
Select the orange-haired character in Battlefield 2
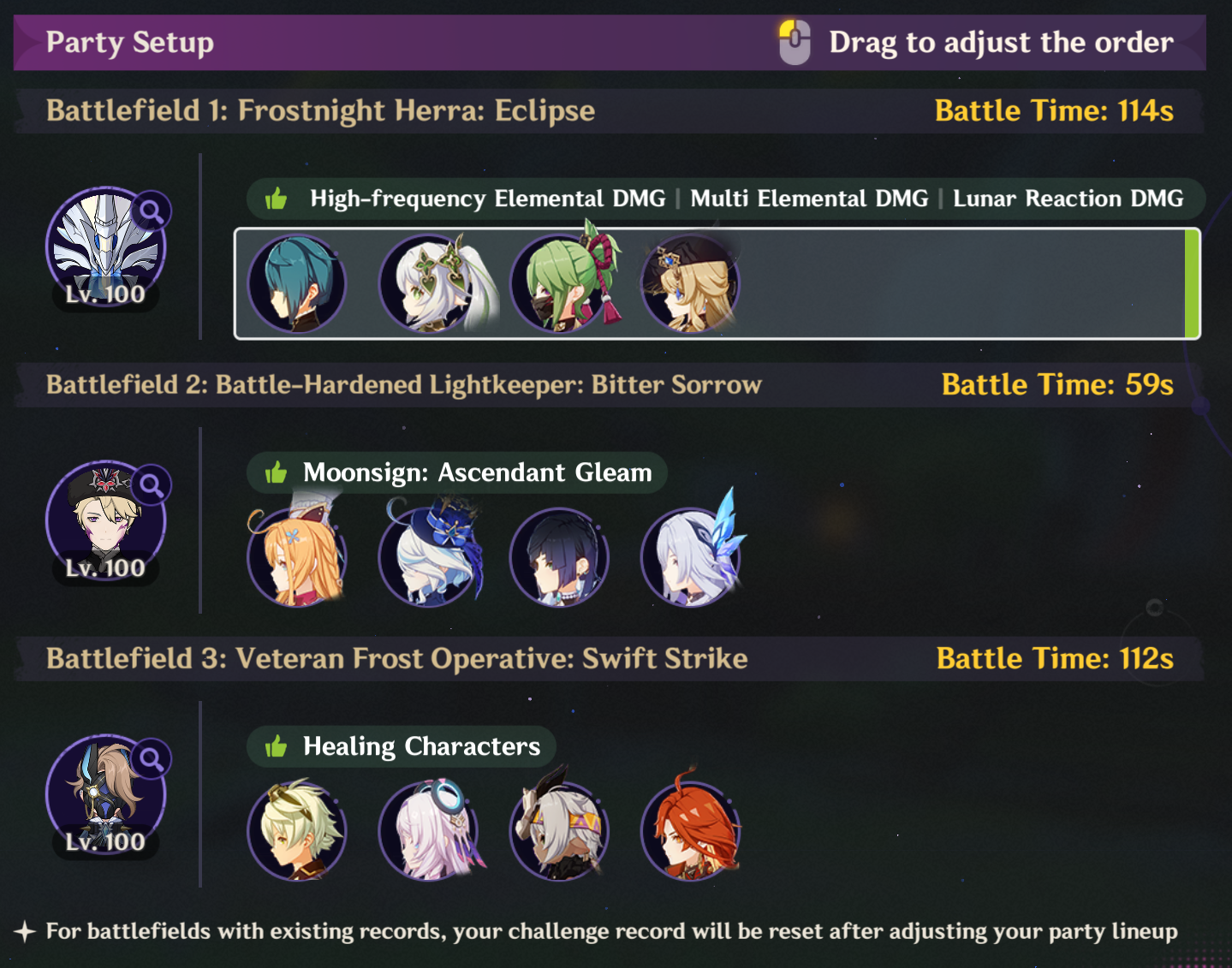pos(296,557)
